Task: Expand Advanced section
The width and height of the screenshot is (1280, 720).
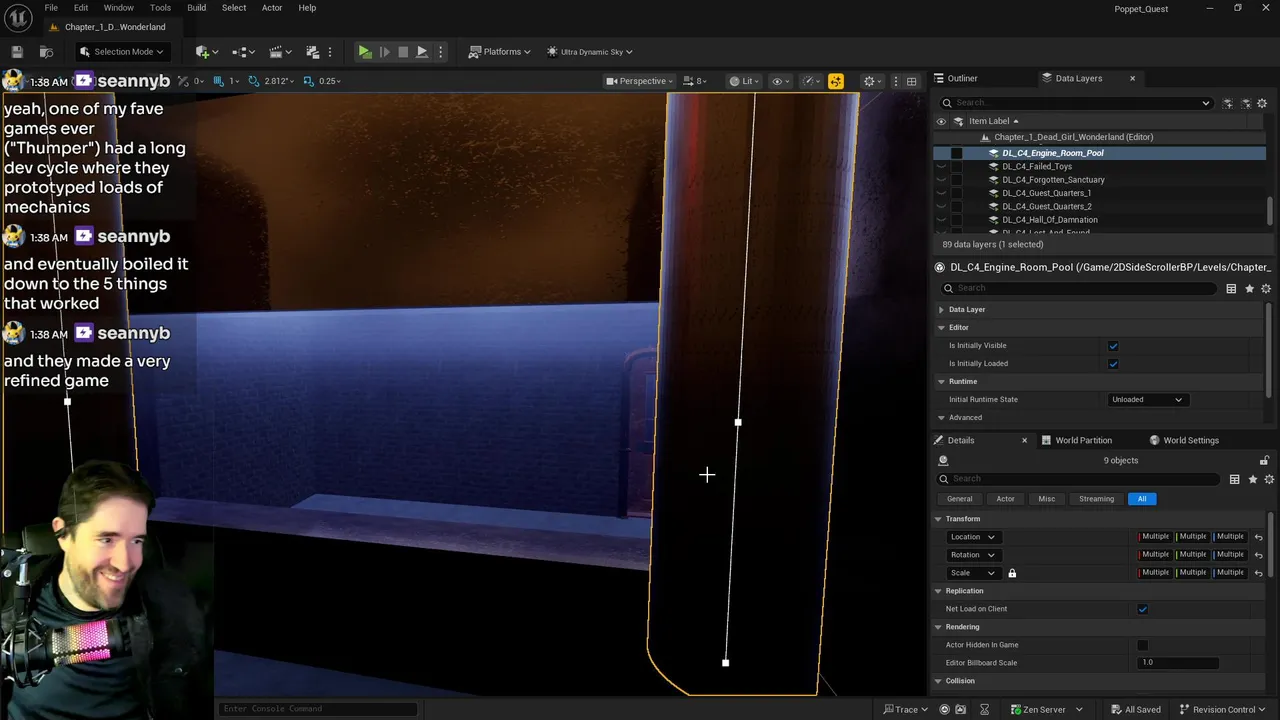Action: coord(941,418)
